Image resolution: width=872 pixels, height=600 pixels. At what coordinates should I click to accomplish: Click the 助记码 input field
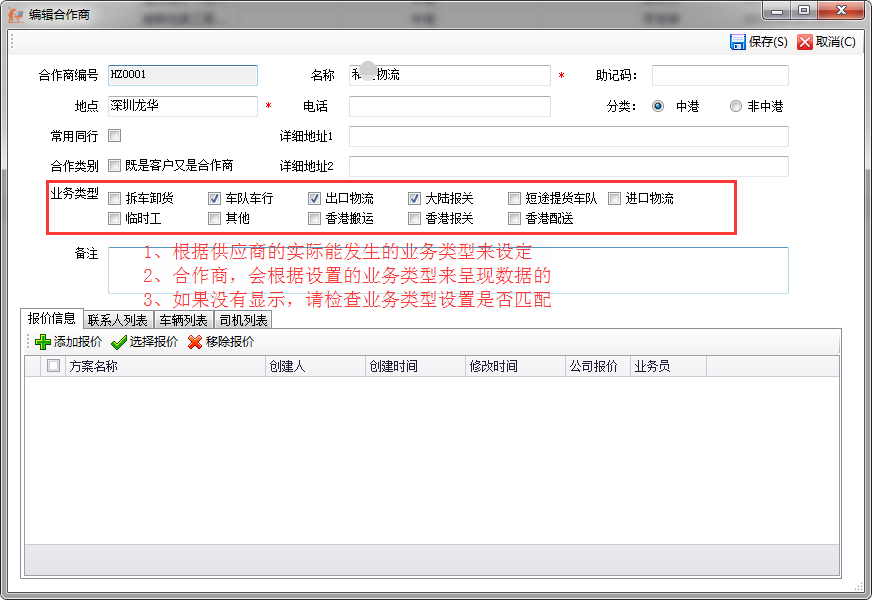click(720, 76)
